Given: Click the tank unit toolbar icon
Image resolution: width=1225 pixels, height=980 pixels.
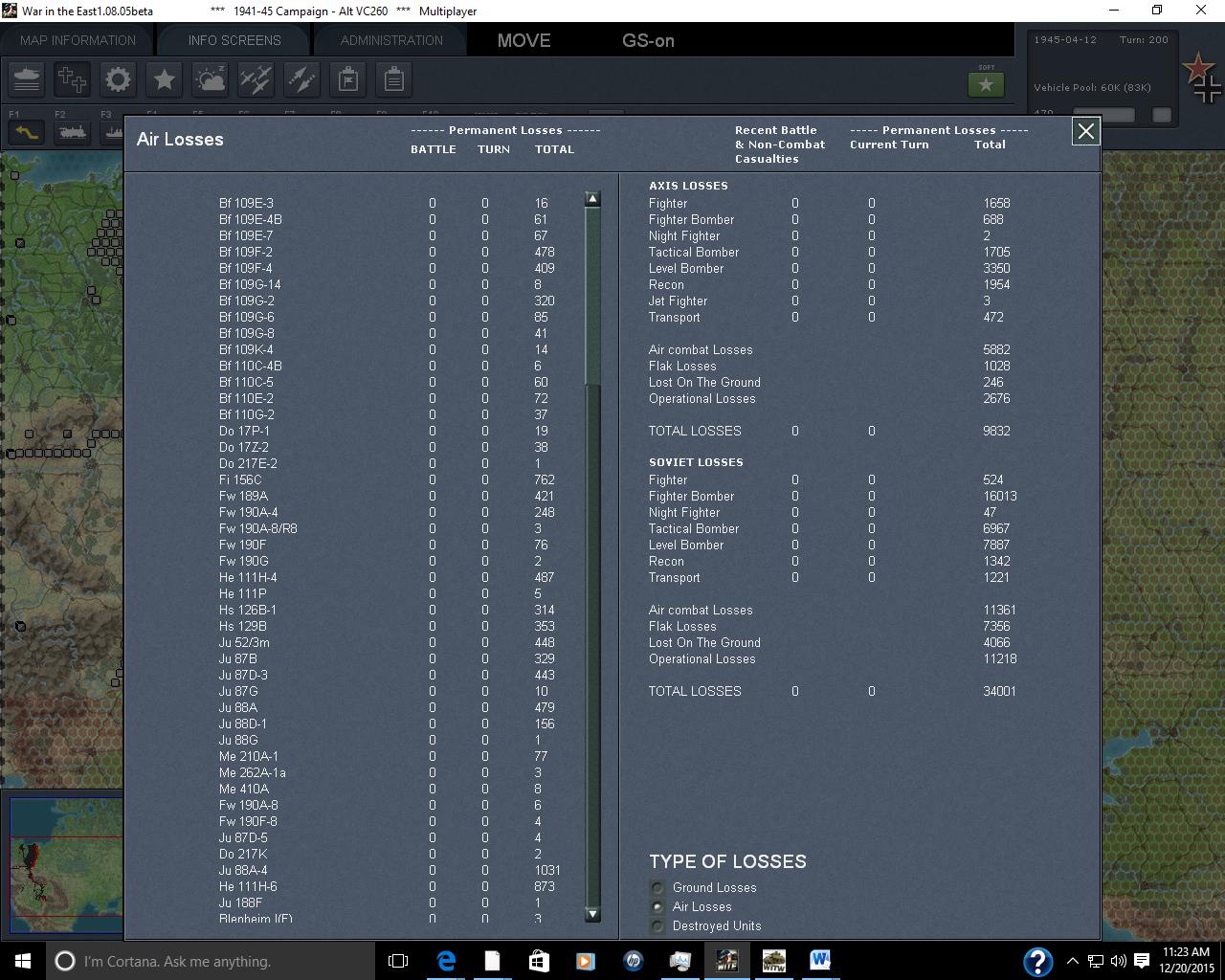Looking at the screenshot, I should [27, 79].
